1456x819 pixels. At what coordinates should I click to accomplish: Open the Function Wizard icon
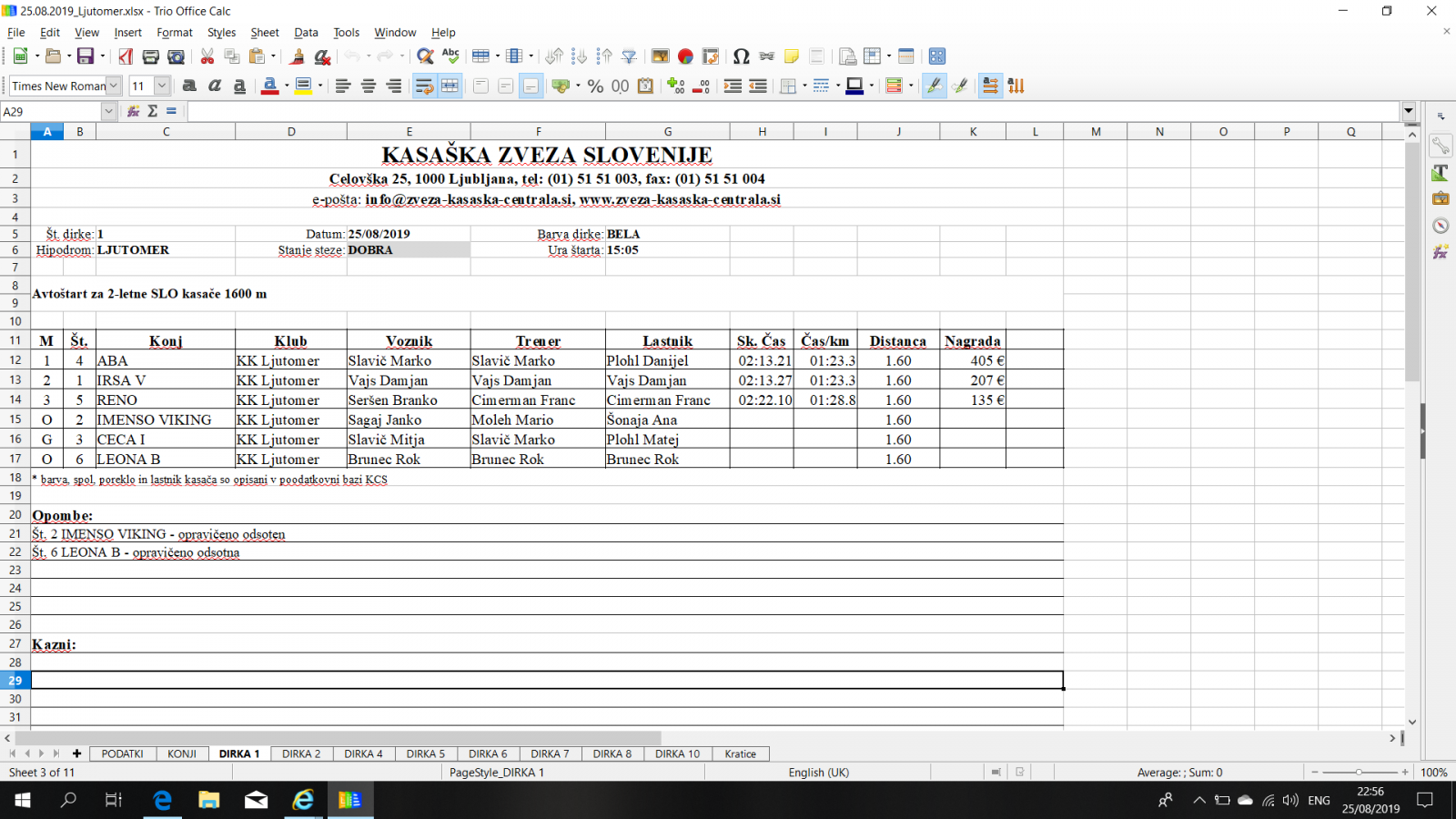133,111
